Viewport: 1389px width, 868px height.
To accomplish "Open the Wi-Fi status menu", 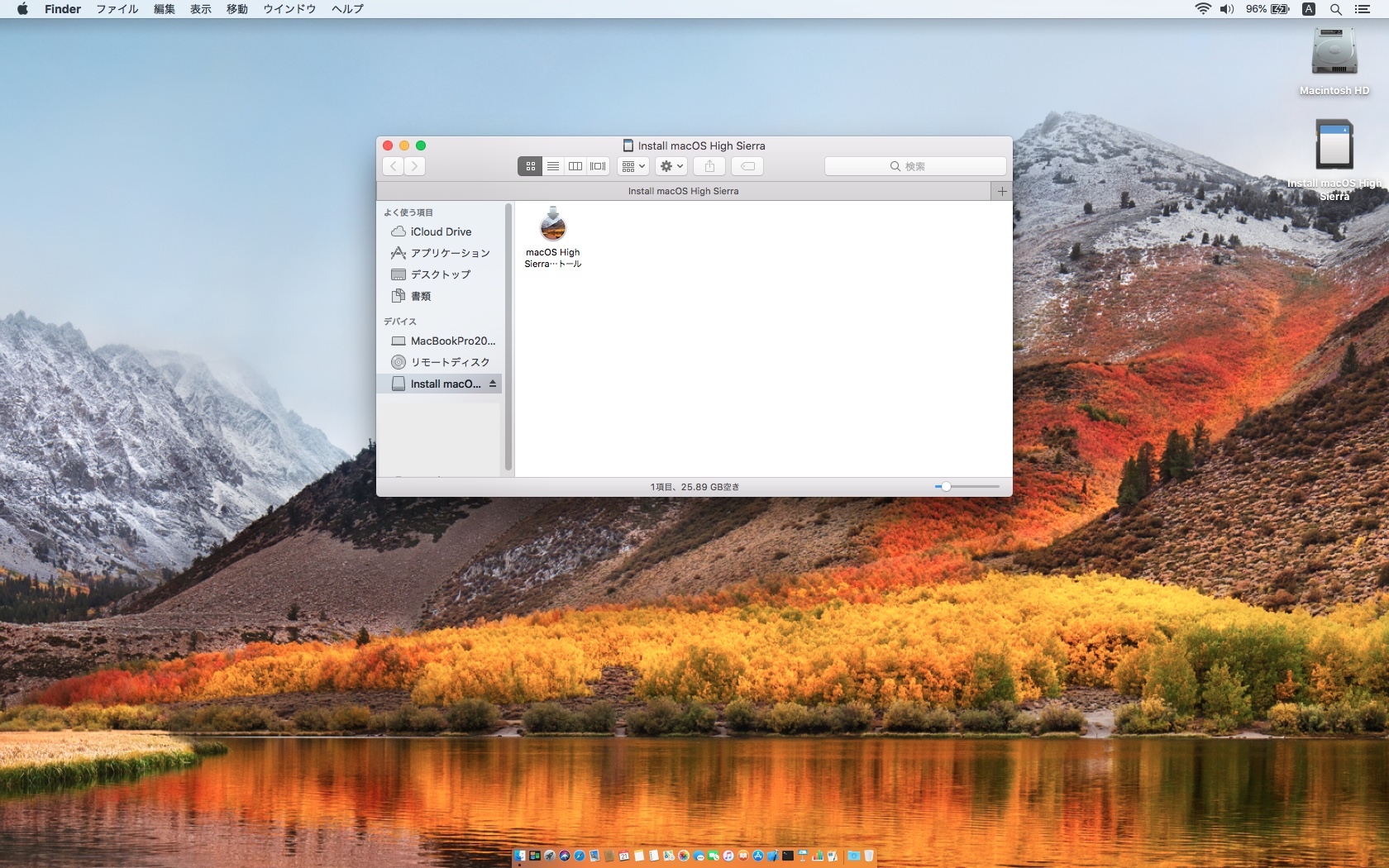I will coord(1203,9).
